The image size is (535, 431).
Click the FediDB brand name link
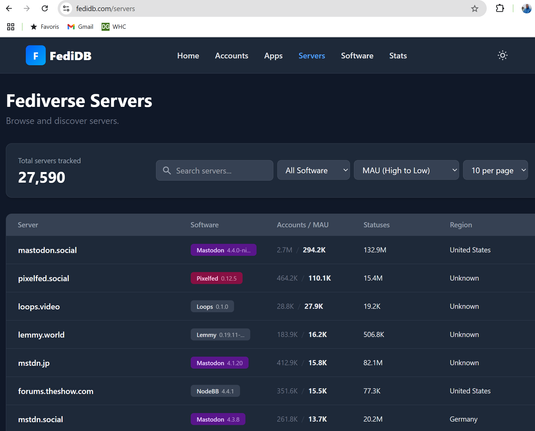pyautogui.click(x=71, y=56)
